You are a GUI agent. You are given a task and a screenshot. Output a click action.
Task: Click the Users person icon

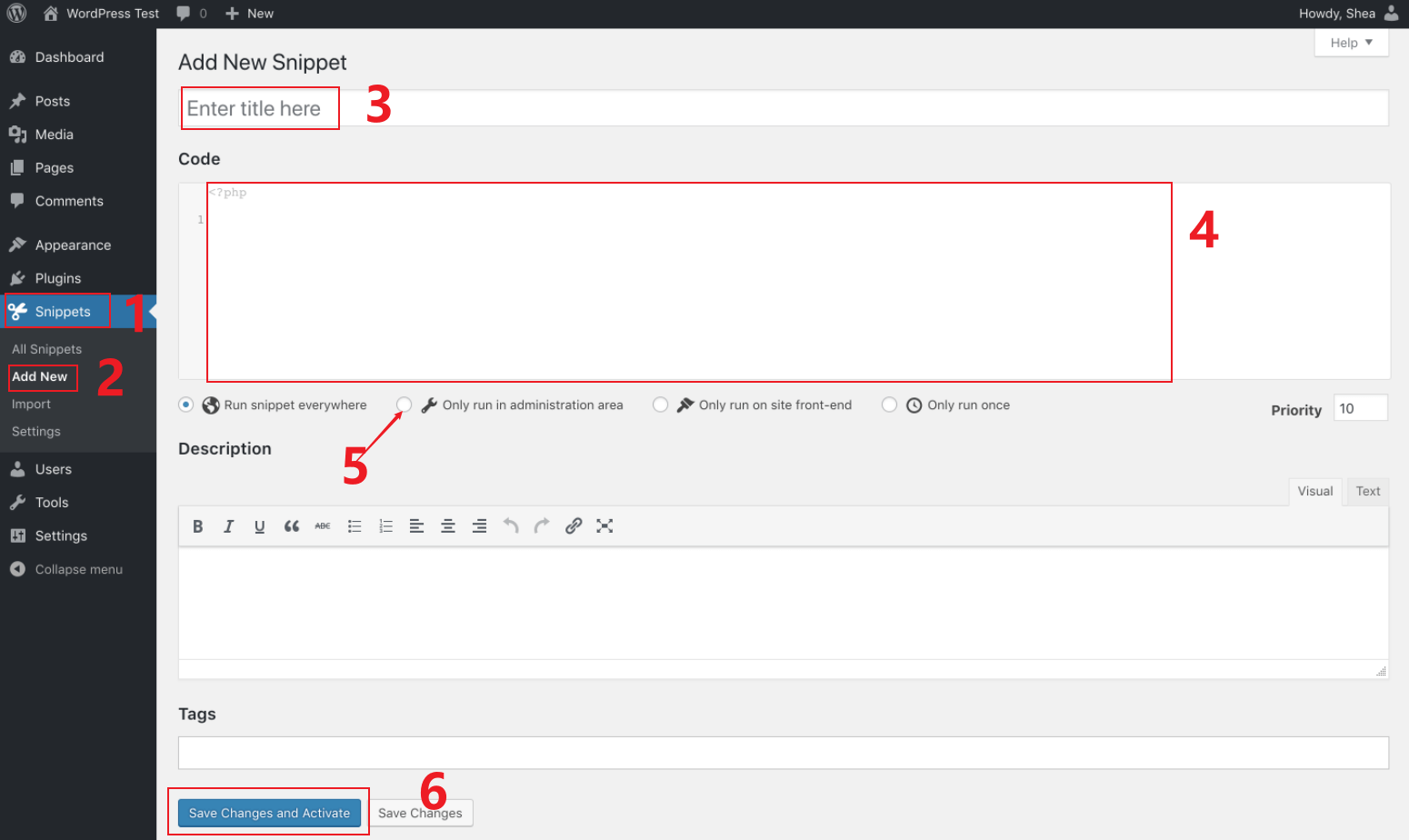(17, 469)
